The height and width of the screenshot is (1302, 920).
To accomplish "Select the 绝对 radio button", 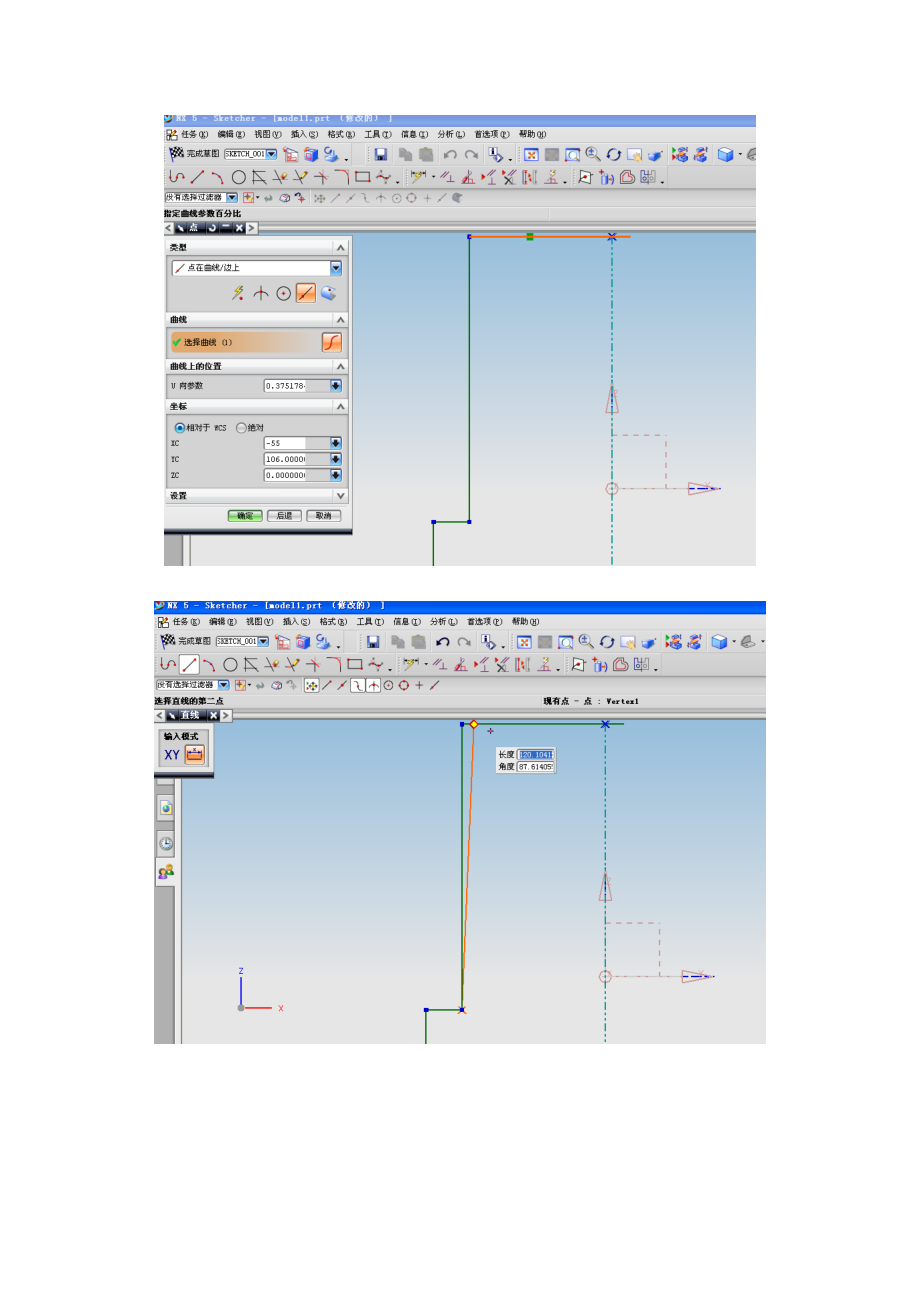I will pyautogui.click(x=241, y=427).
